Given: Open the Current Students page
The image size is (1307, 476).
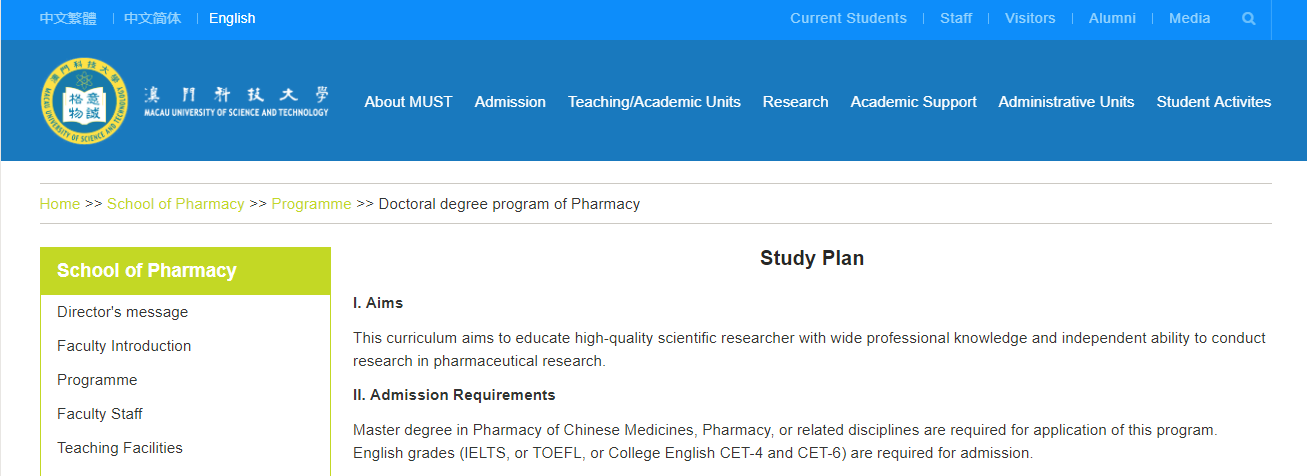Looking at the screenshot, I should click(x=848, y=18).
